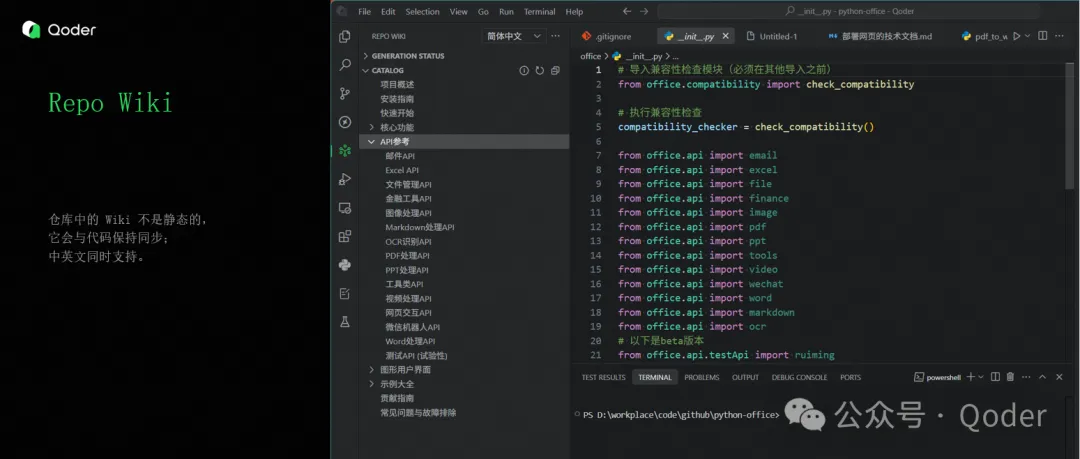1080x459 pixels.
Task: Run the Python file with play button
Action: [x=1016, y=36]
